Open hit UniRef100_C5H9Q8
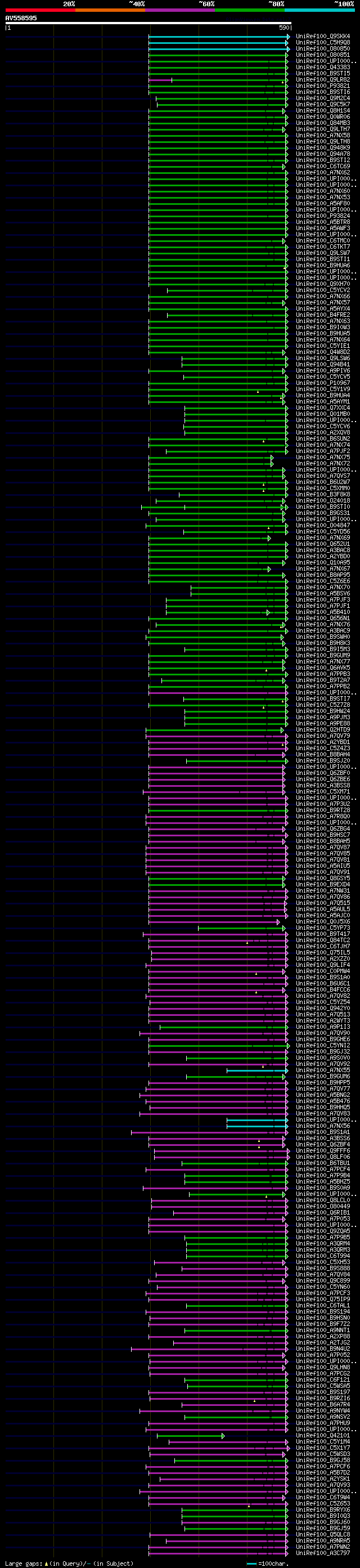Image resolution: width=360 pixels, height=1568 pixels. tap(323, 43)
